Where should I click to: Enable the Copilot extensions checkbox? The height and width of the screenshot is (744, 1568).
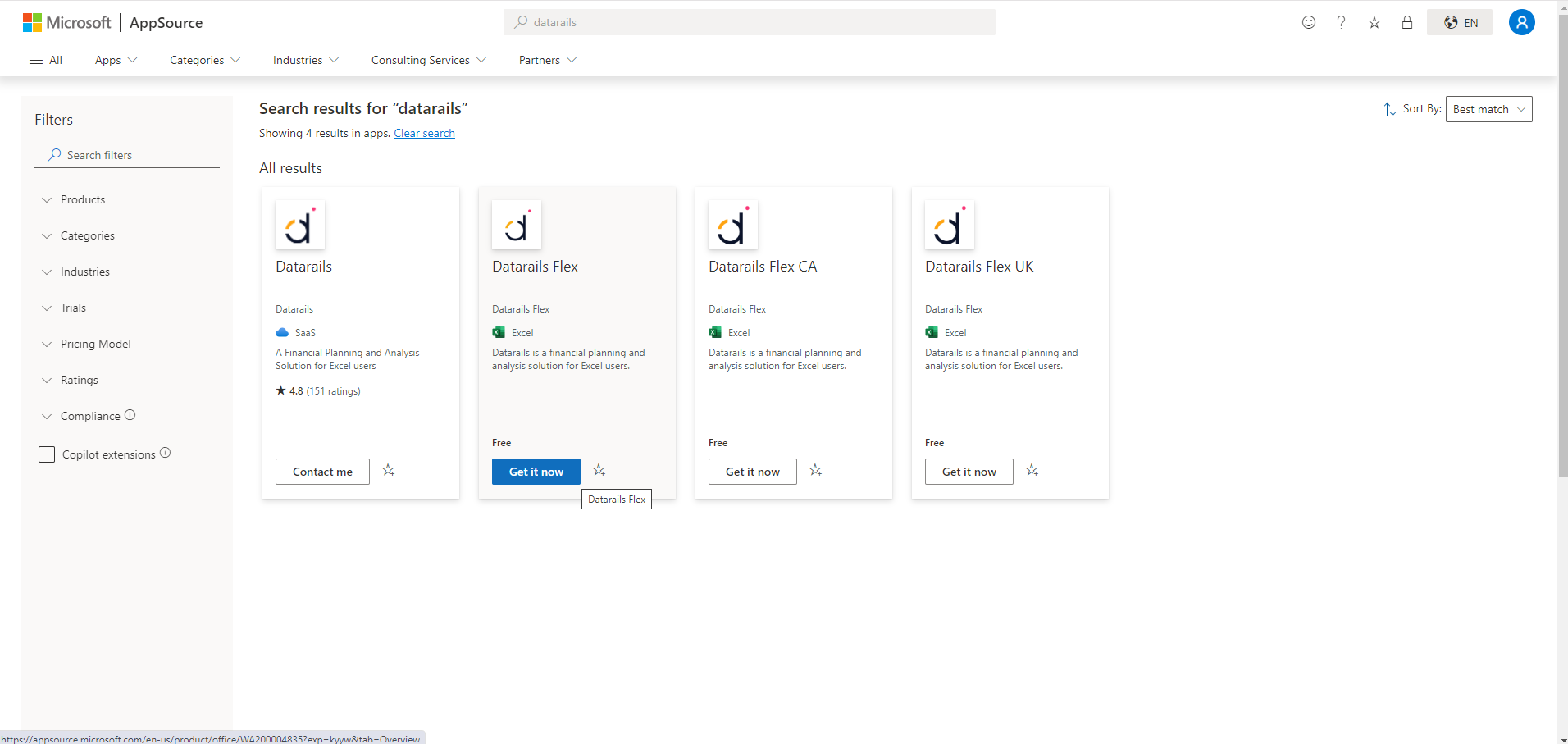[47, 454]
